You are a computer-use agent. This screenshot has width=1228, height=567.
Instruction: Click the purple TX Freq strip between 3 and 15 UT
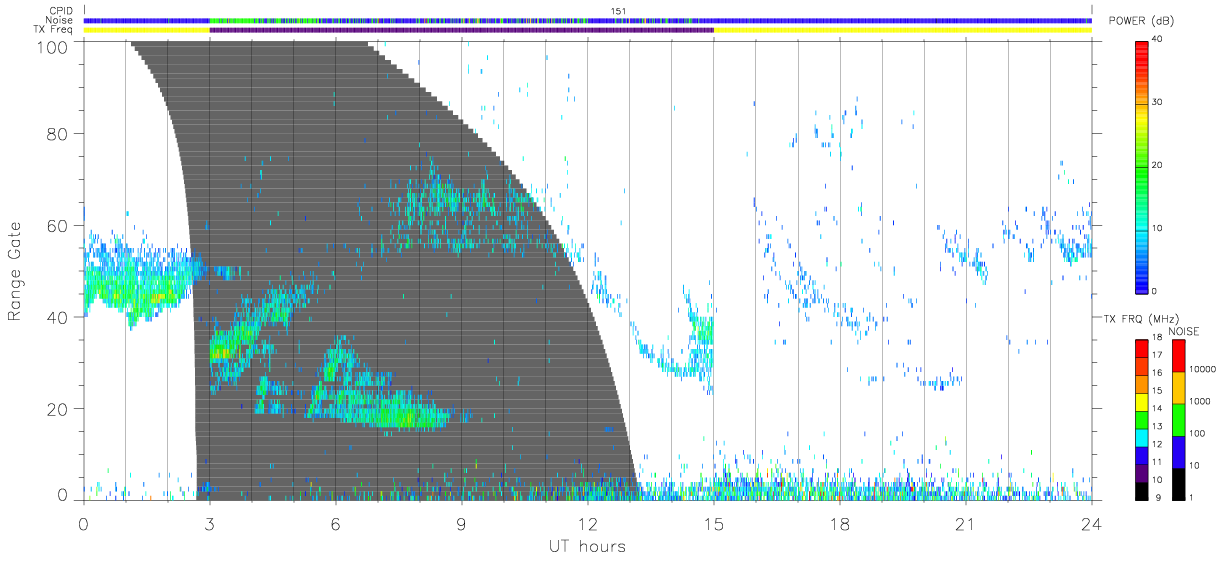[x=461, y=30]
